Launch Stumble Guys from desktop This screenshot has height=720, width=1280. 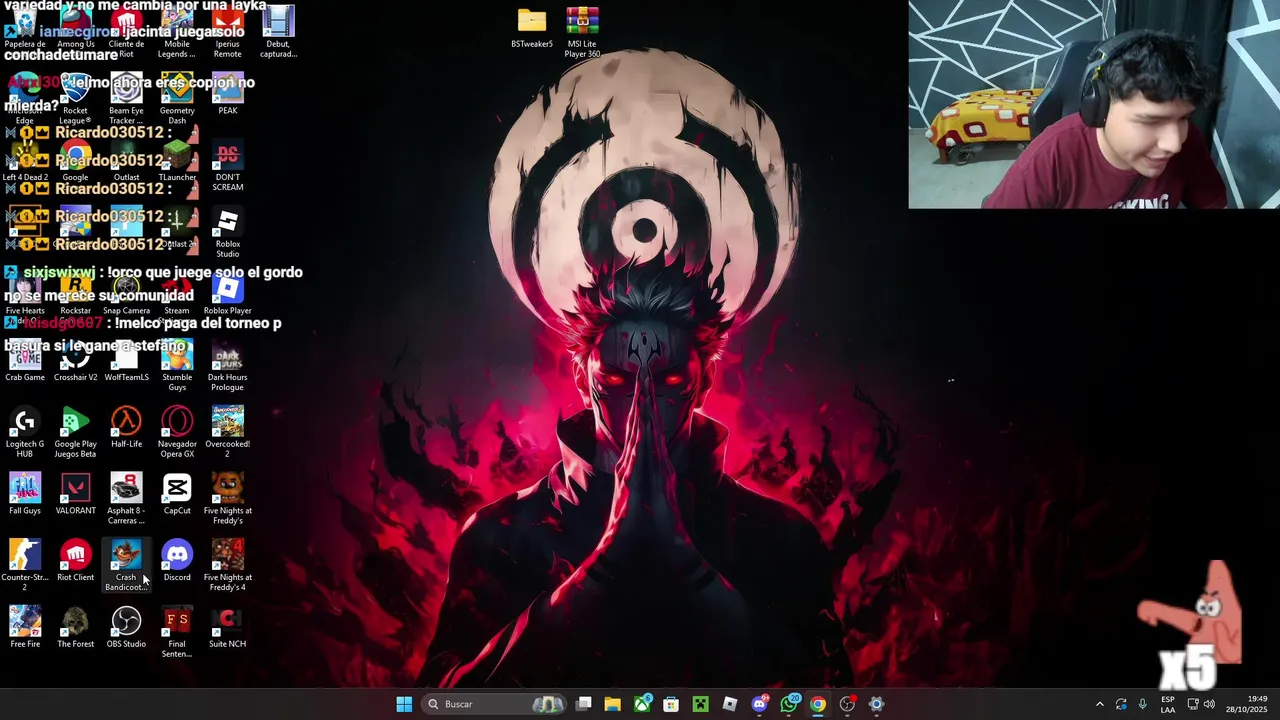177,365
